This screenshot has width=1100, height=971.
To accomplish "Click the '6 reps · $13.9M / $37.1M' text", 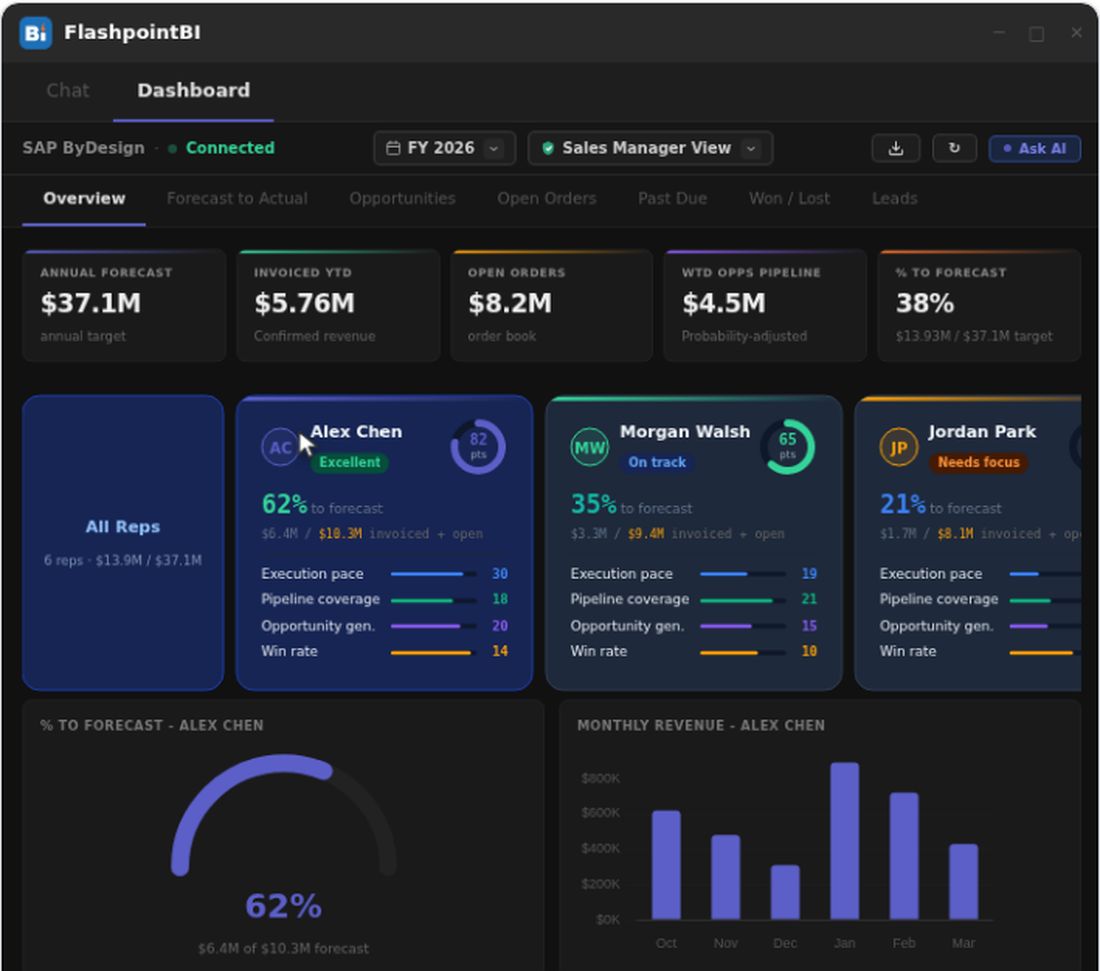I will coord(123,560).
